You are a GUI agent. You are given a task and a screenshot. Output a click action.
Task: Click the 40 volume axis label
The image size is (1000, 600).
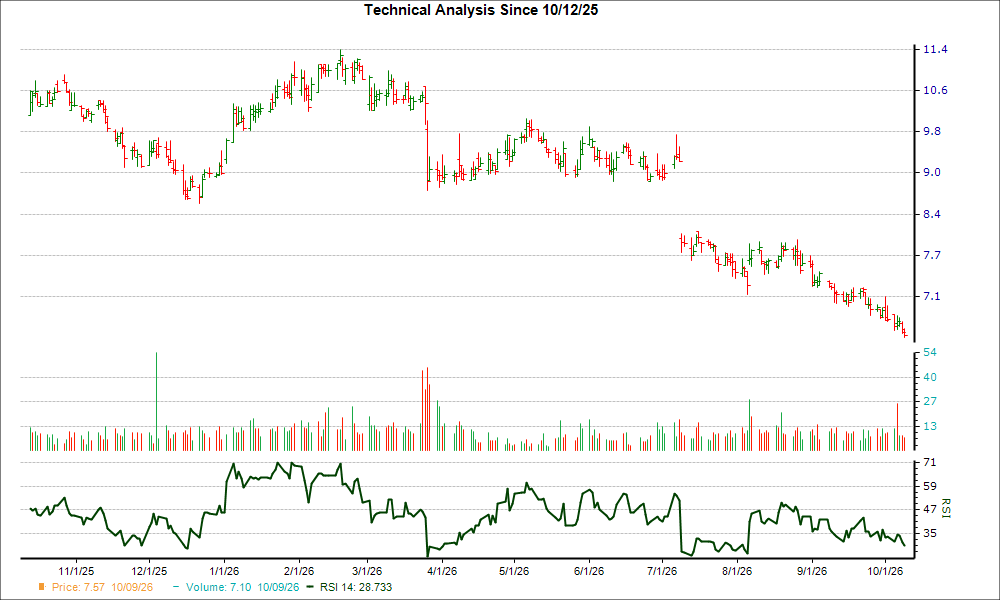(x=930, y=377)
